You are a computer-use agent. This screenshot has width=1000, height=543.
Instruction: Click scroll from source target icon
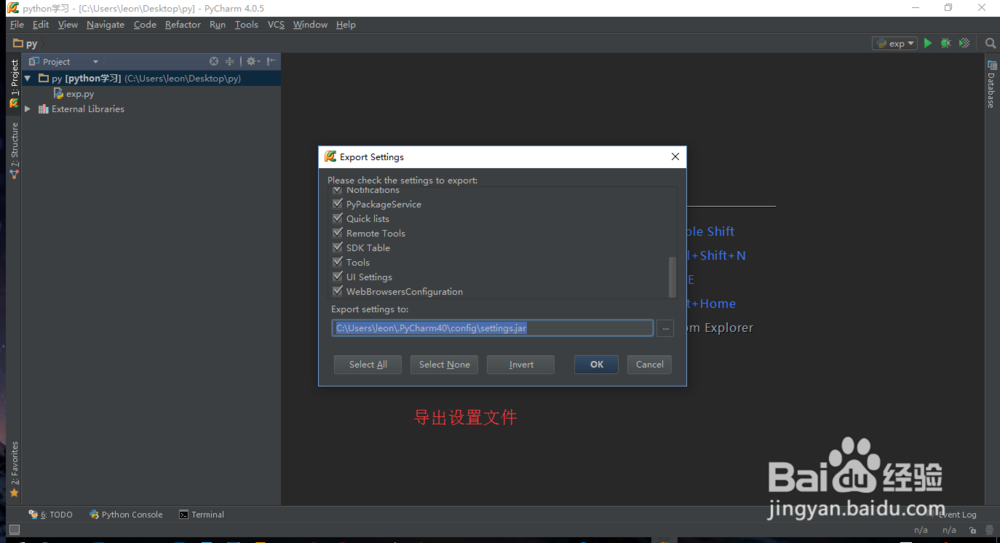[x=214, y=61]
